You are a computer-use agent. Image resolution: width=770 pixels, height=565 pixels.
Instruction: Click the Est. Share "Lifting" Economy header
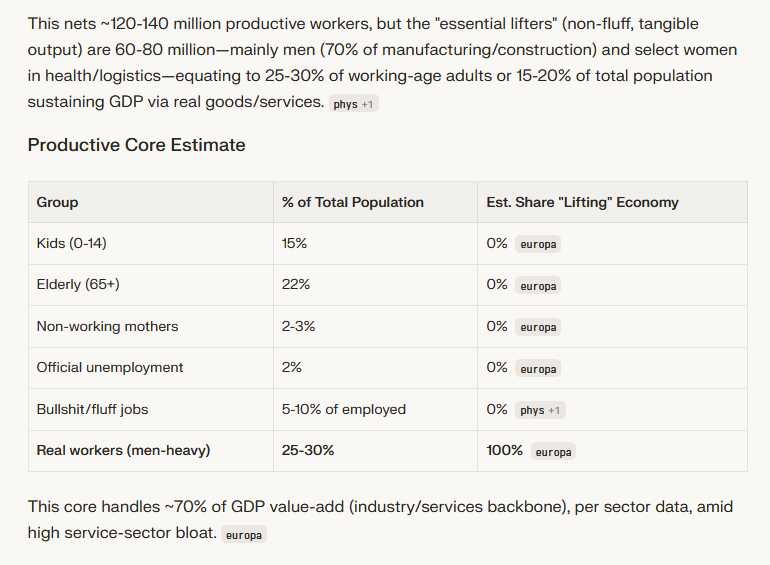coord(612,202)
